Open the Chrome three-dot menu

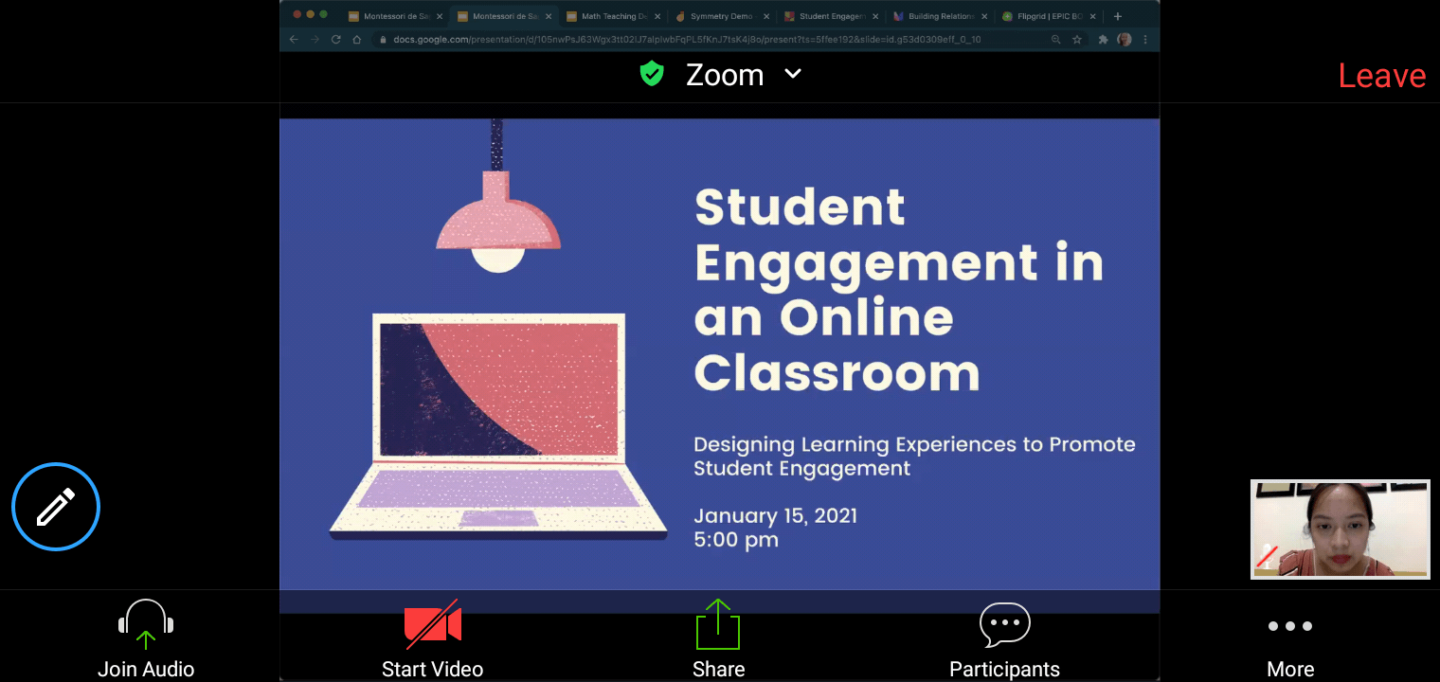click(x=1144, y=38)
